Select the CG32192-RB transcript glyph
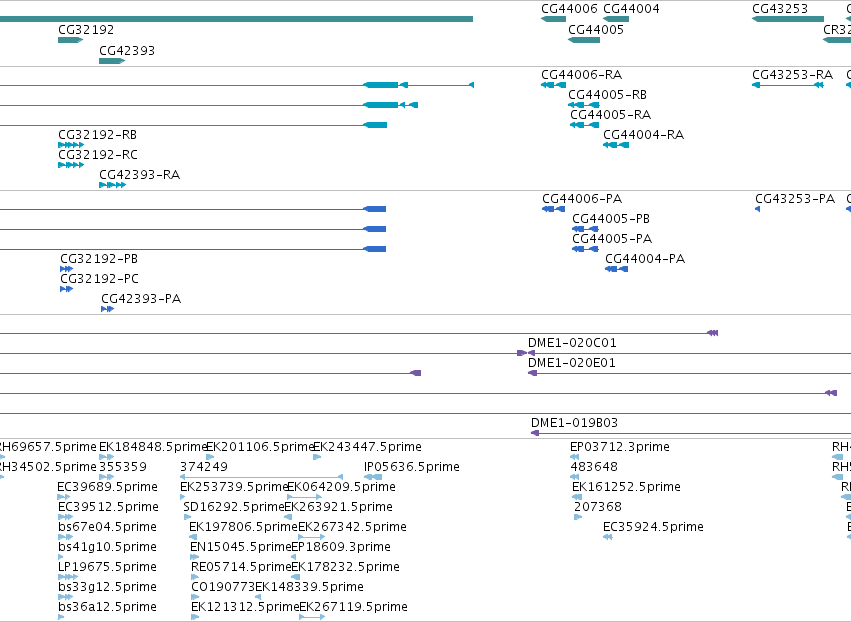Image resolution: width=851 pixels, height=622 pixels. click(x=71, y=145)
